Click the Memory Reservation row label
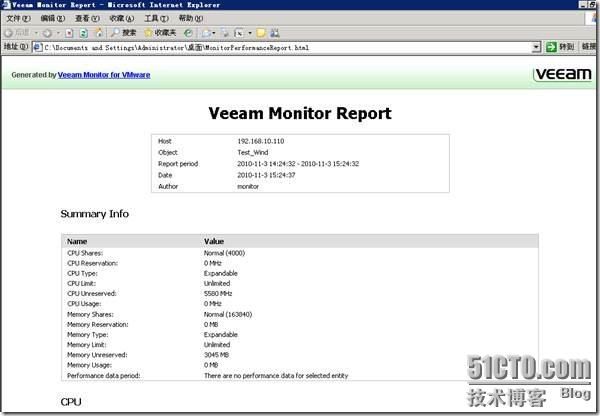Screen dimensions: 600x416 (98, 325)
